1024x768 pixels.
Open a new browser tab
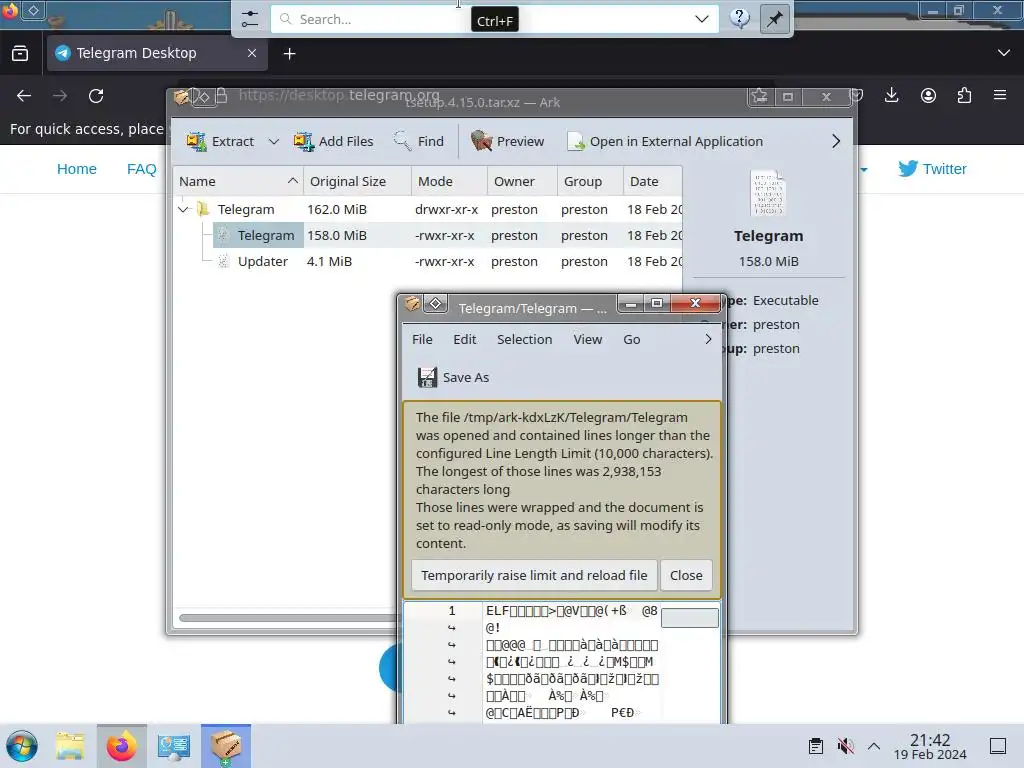coord(289,54)
